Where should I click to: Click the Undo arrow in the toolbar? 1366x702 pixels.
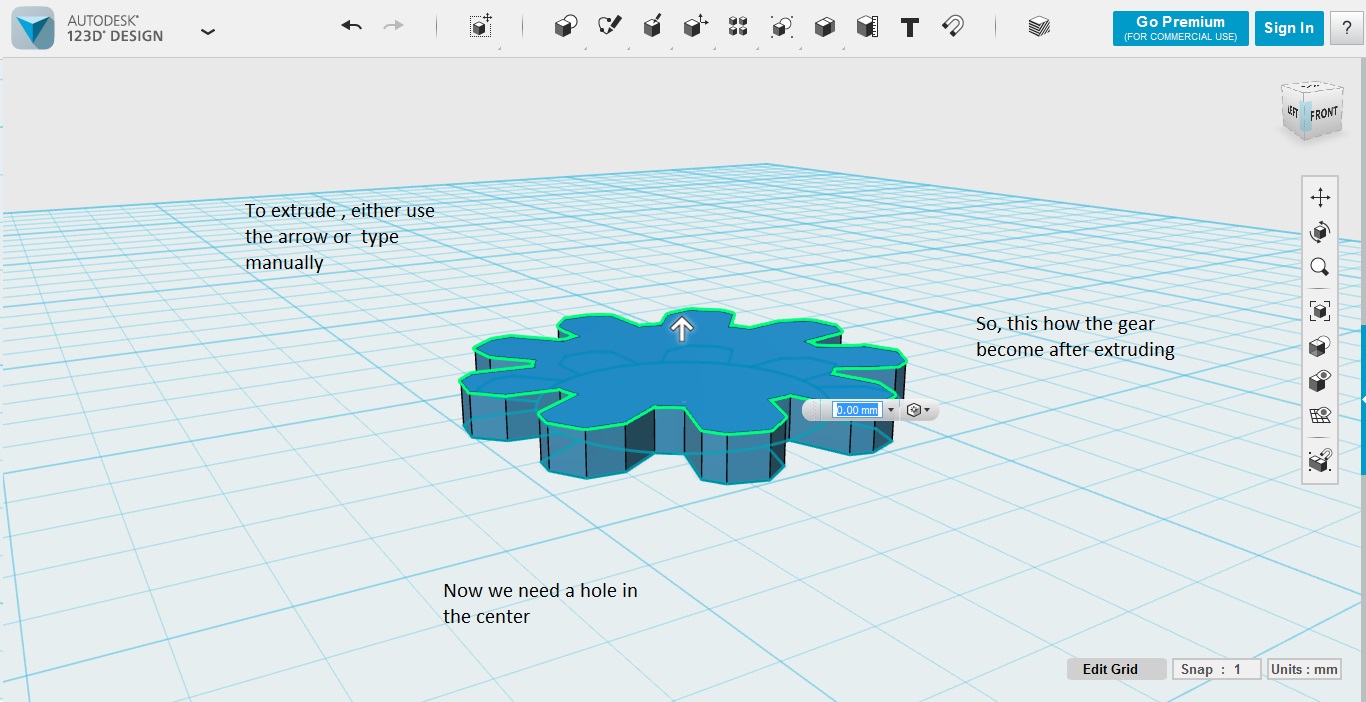click(351, 27)
